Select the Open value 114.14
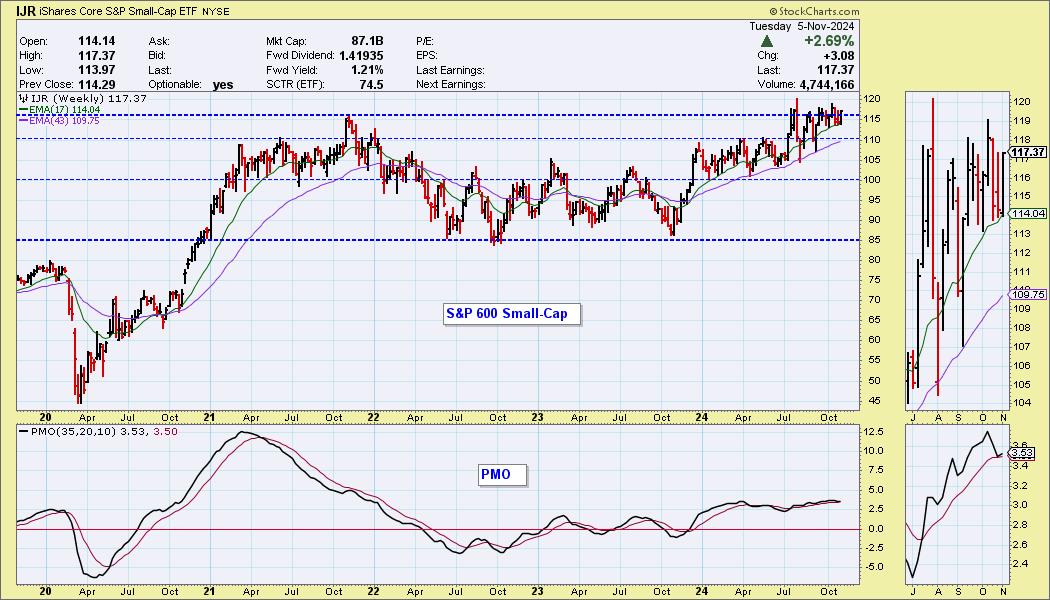1050x600 pixels. (x=96, y=41)
